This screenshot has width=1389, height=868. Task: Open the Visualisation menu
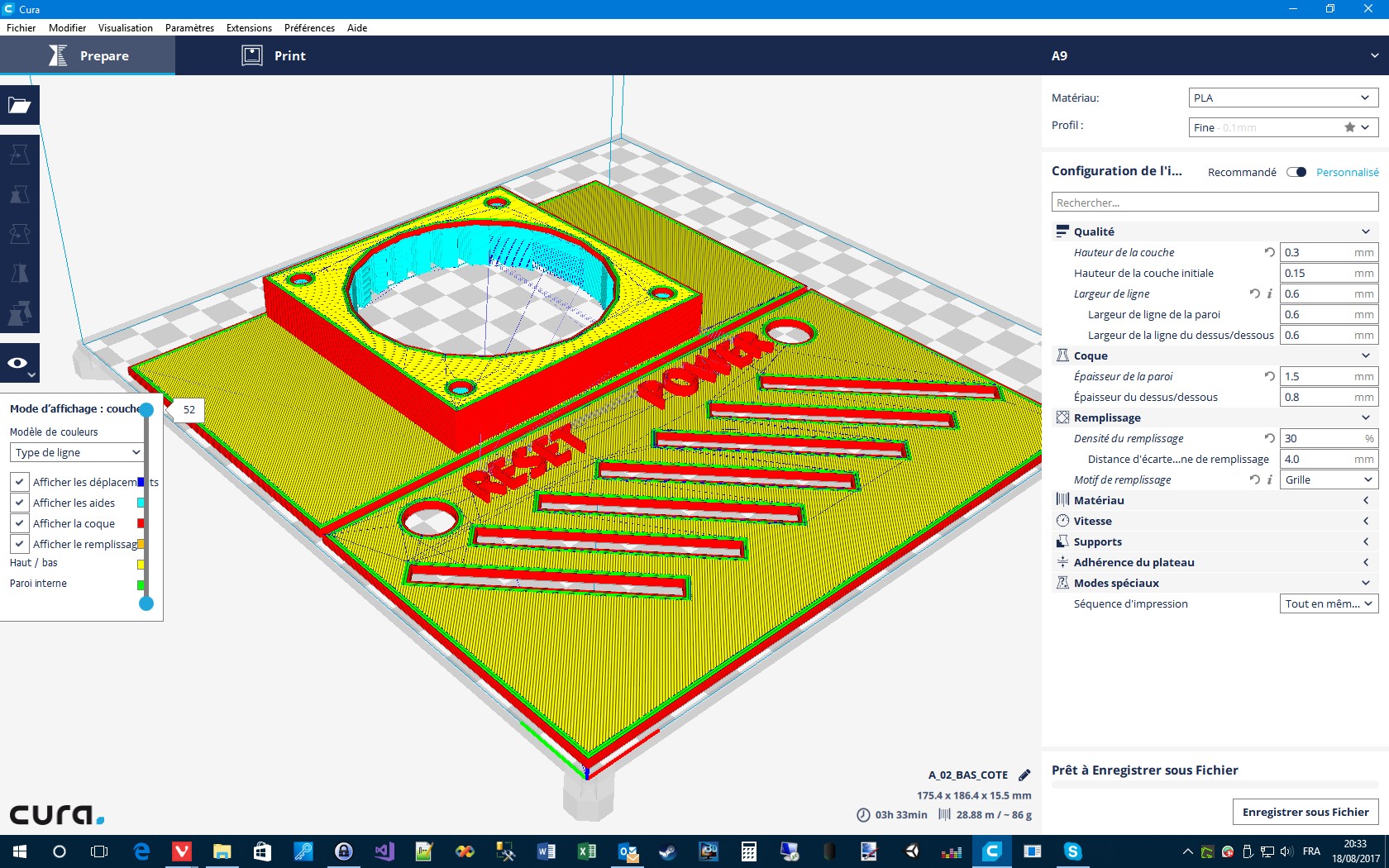coord(126,27)
